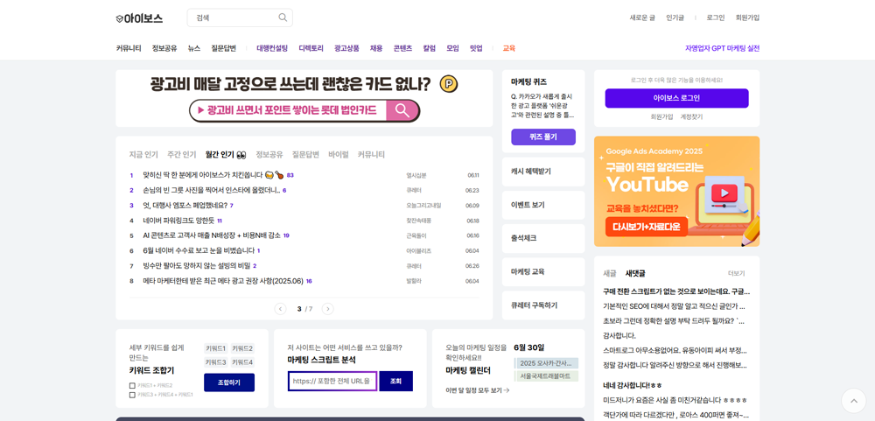The height and width of the screenshot is (421, 875).
Task: Open the 콘텐츠 menu
Action: pos(402,48)
